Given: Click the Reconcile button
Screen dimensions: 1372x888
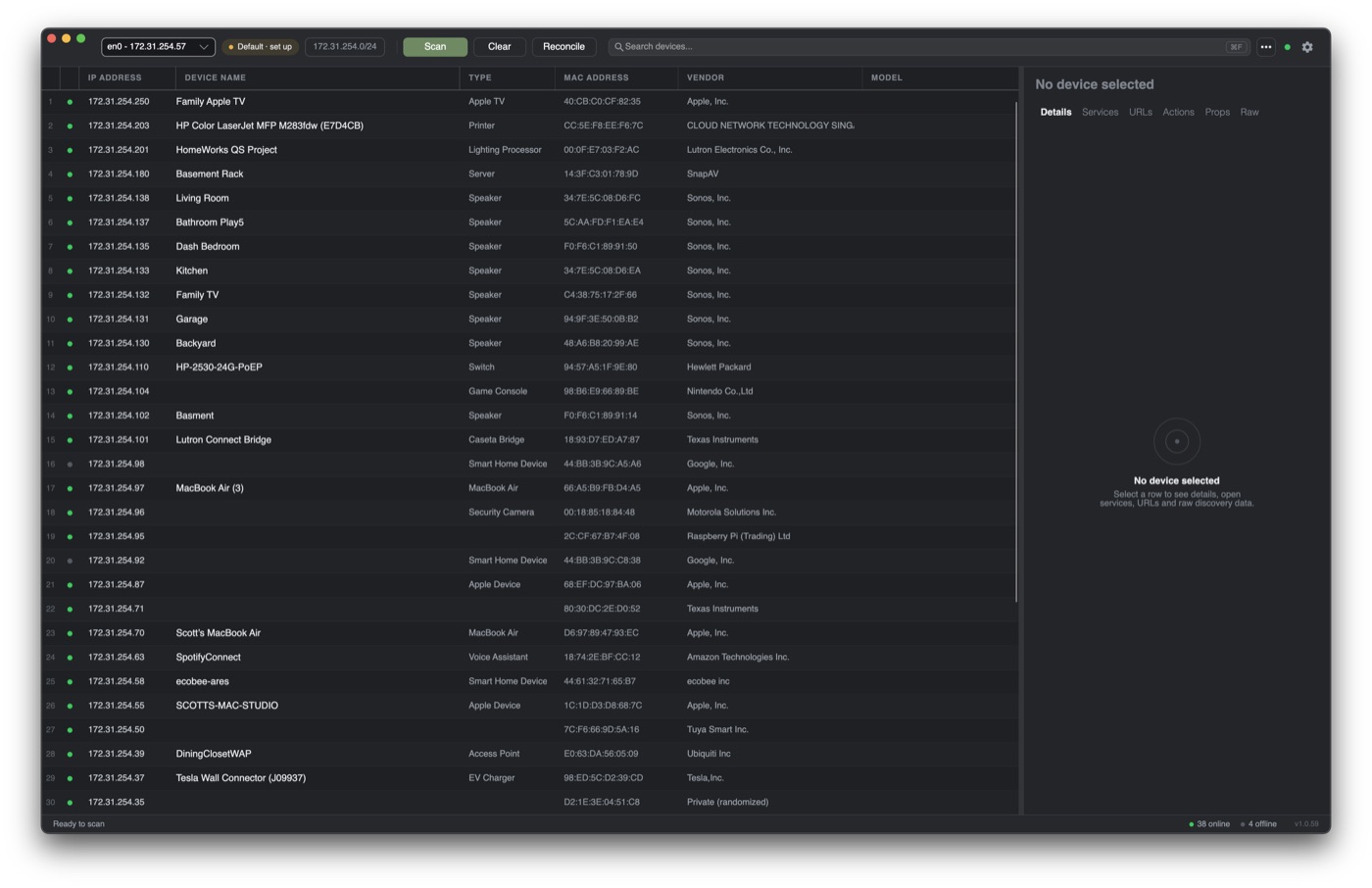Looking at the screenshot, I should tap(563, 47).
